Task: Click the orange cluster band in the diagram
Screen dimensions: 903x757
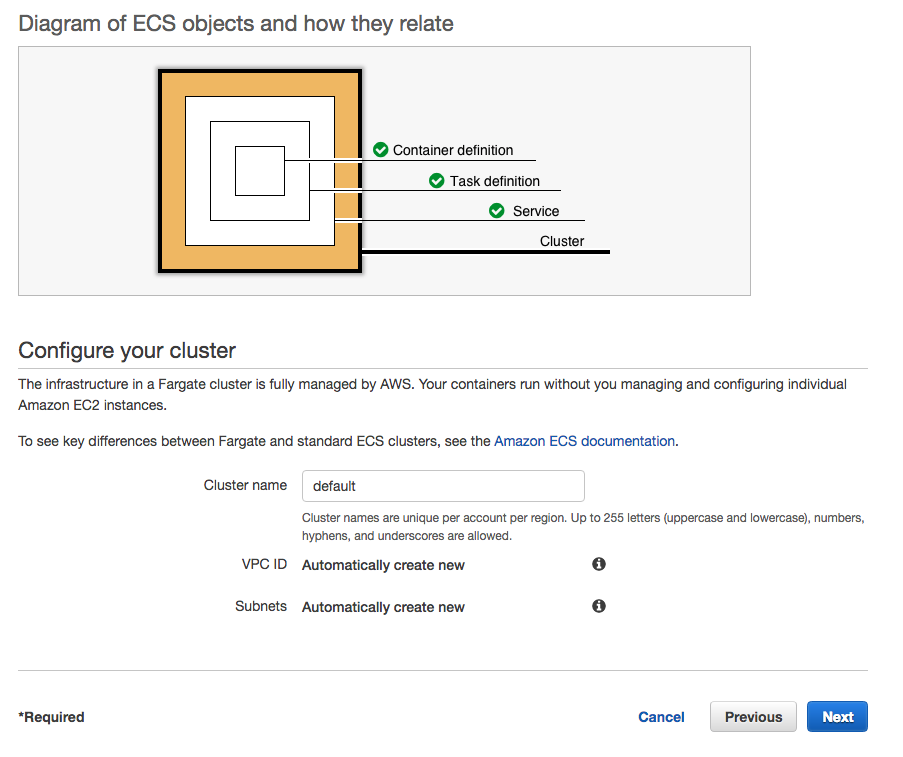Action: [172, 170]
